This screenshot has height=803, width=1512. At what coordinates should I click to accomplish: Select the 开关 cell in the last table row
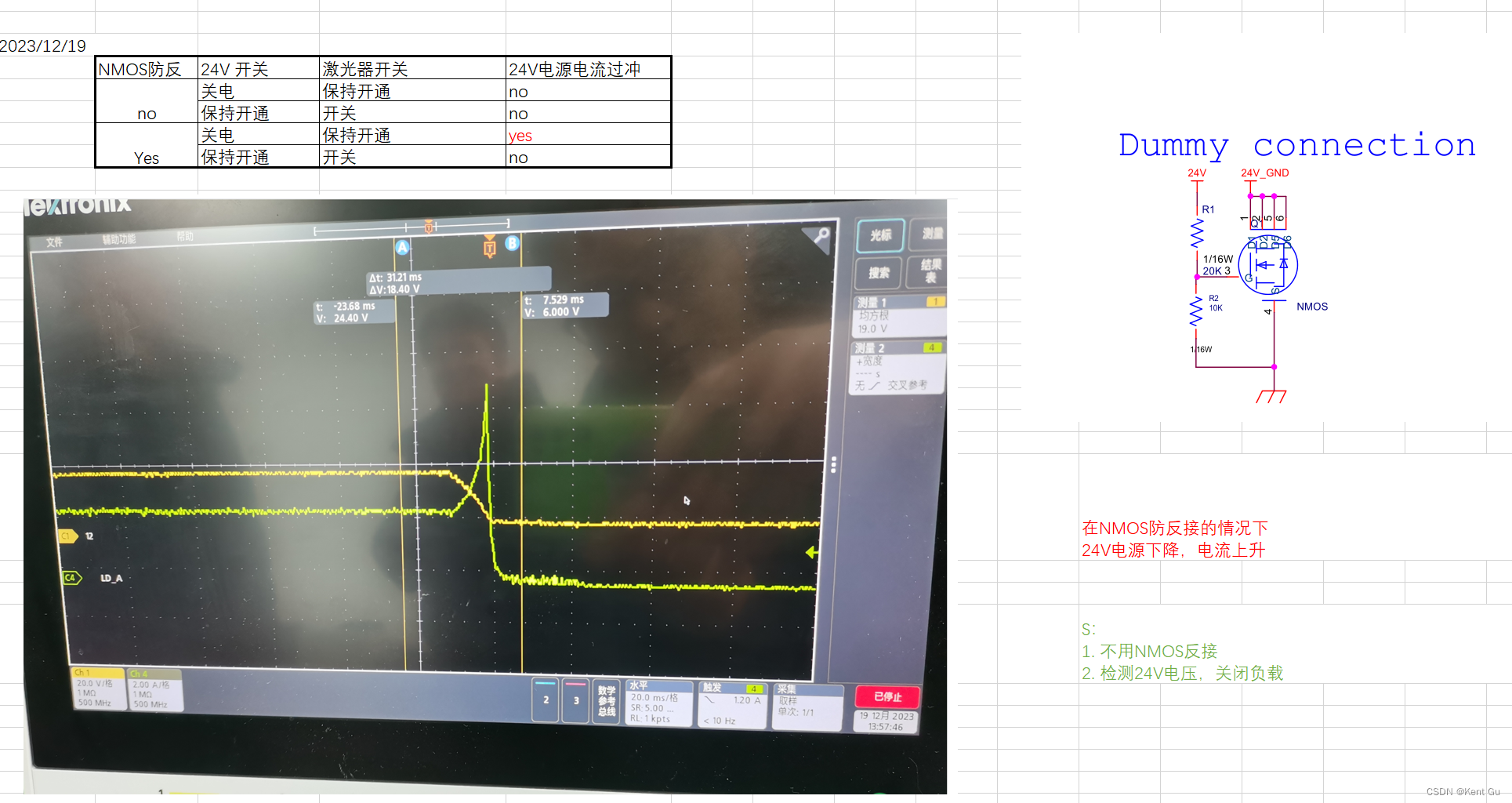(412, 157)
